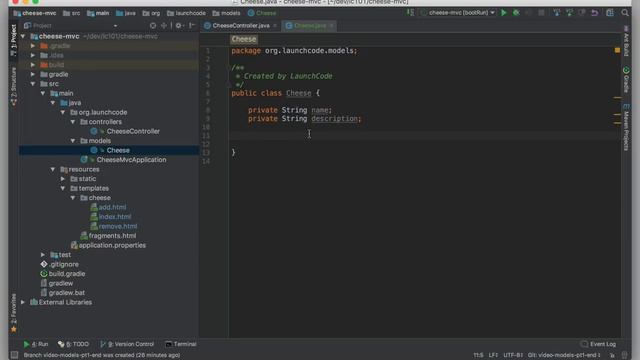Viewport: 640px width, 360px height.
Task: Expand External Libraries node
Action: tap(23, 302)
